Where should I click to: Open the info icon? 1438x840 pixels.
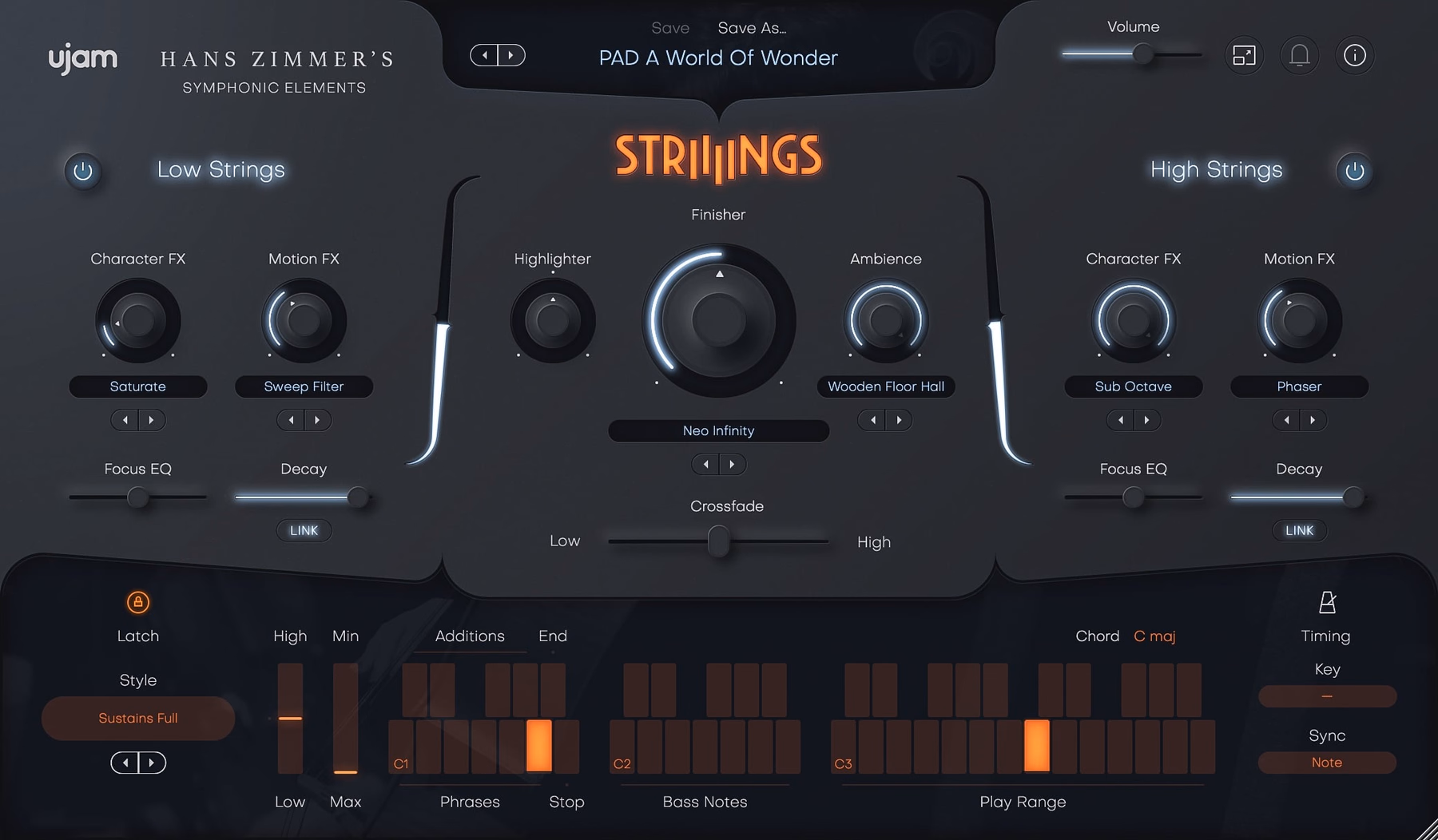[x=1354, y=55]
